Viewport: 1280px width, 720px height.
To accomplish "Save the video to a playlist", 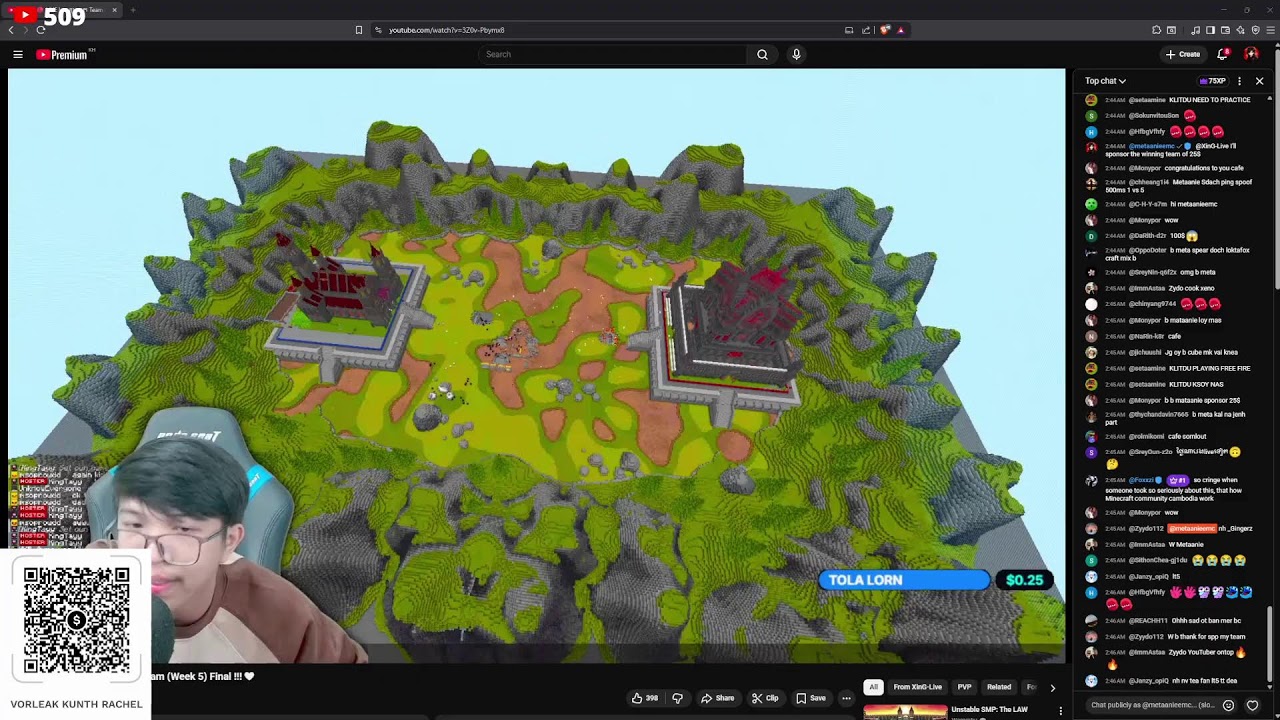I will pyautogui.click(x=811, y=698).
